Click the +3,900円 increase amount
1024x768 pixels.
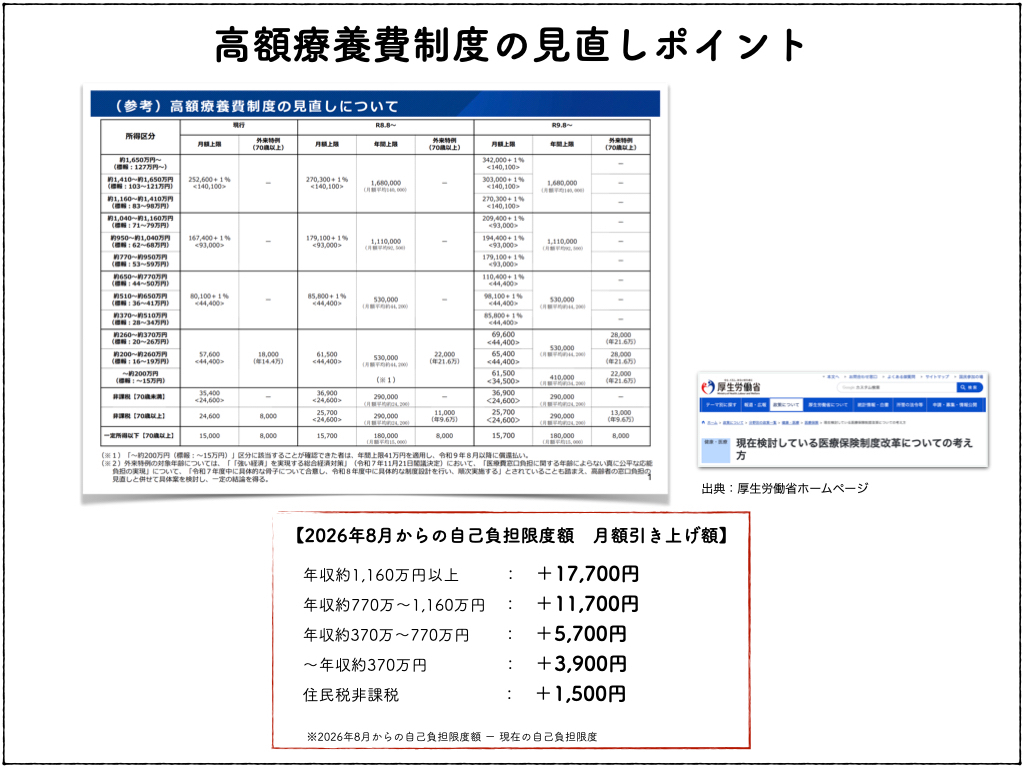coord(581,664)
